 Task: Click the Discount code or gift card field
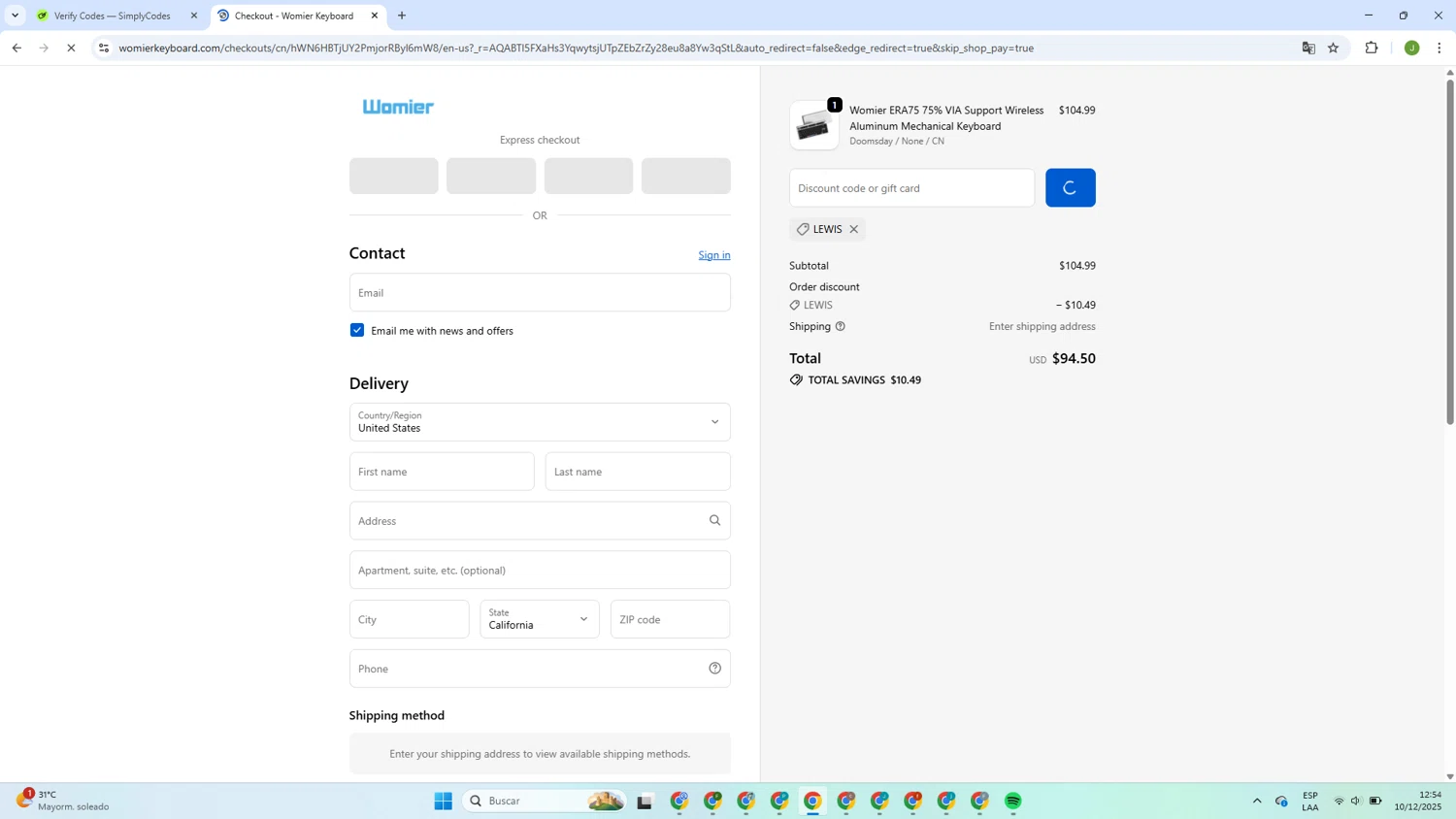tap(911, 188)
